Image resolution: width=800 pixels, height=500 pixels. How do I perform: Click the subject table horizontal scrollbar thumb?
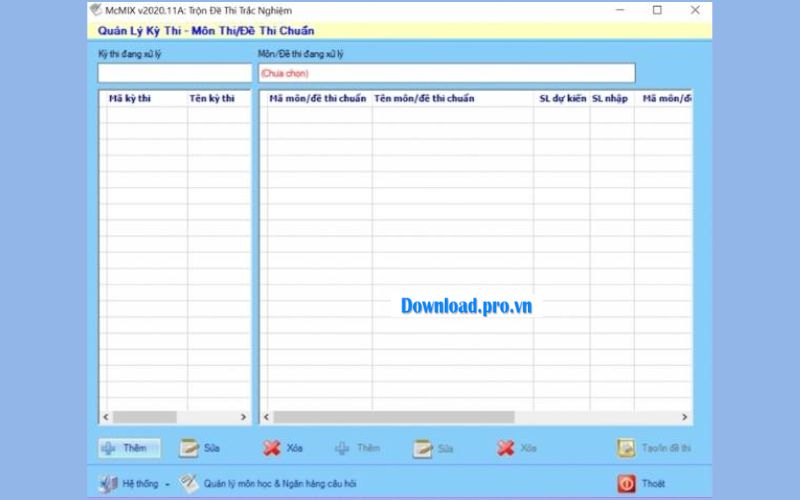point(394,417)
